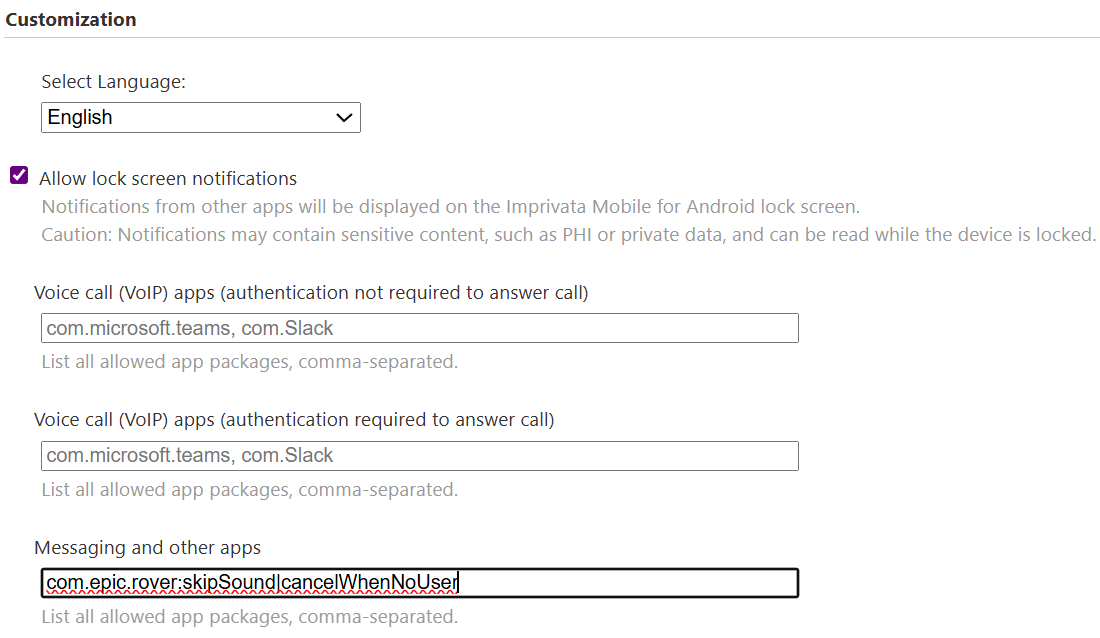Image resolution: width=1100 pixels, height=638 pixels.
Task: Click the Customization section heading
Action: [71, 20]
